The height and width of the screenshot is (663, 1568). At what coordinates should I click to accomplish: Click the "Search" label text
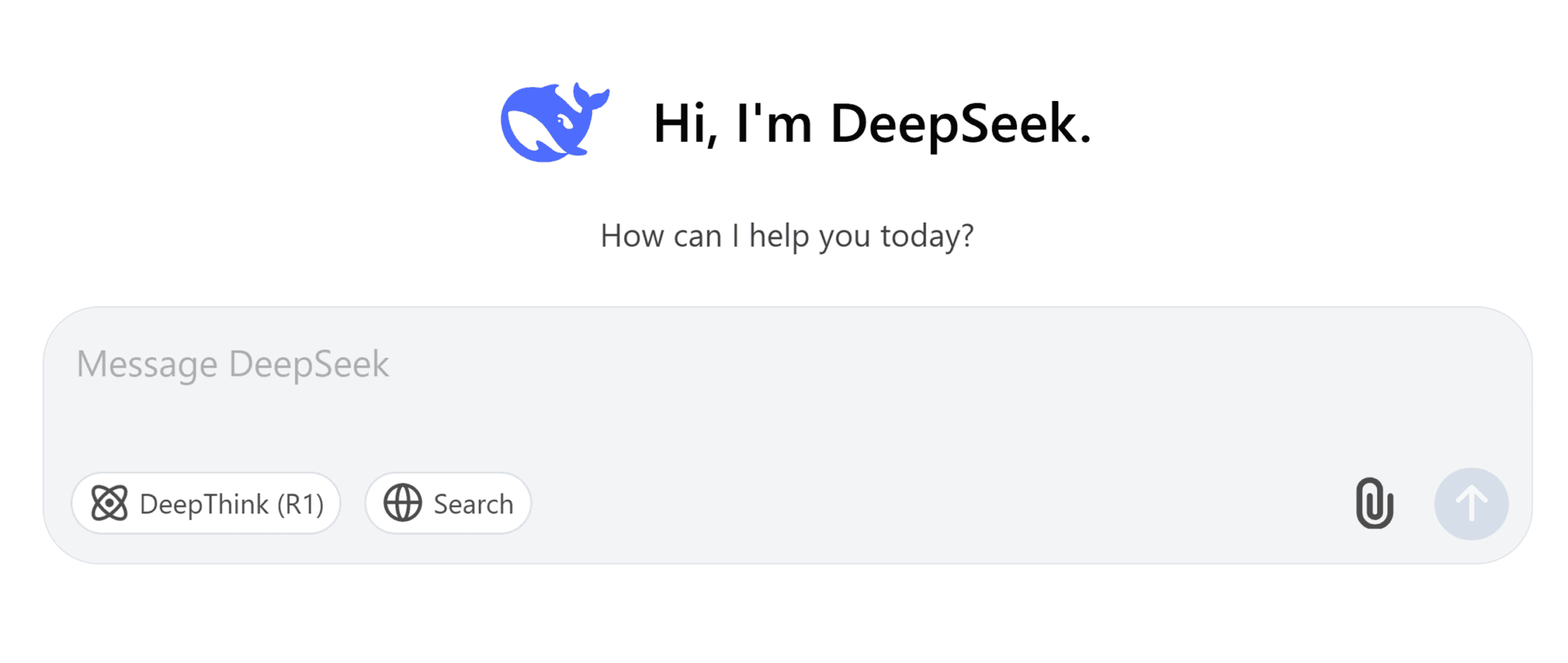click(473, 505)
